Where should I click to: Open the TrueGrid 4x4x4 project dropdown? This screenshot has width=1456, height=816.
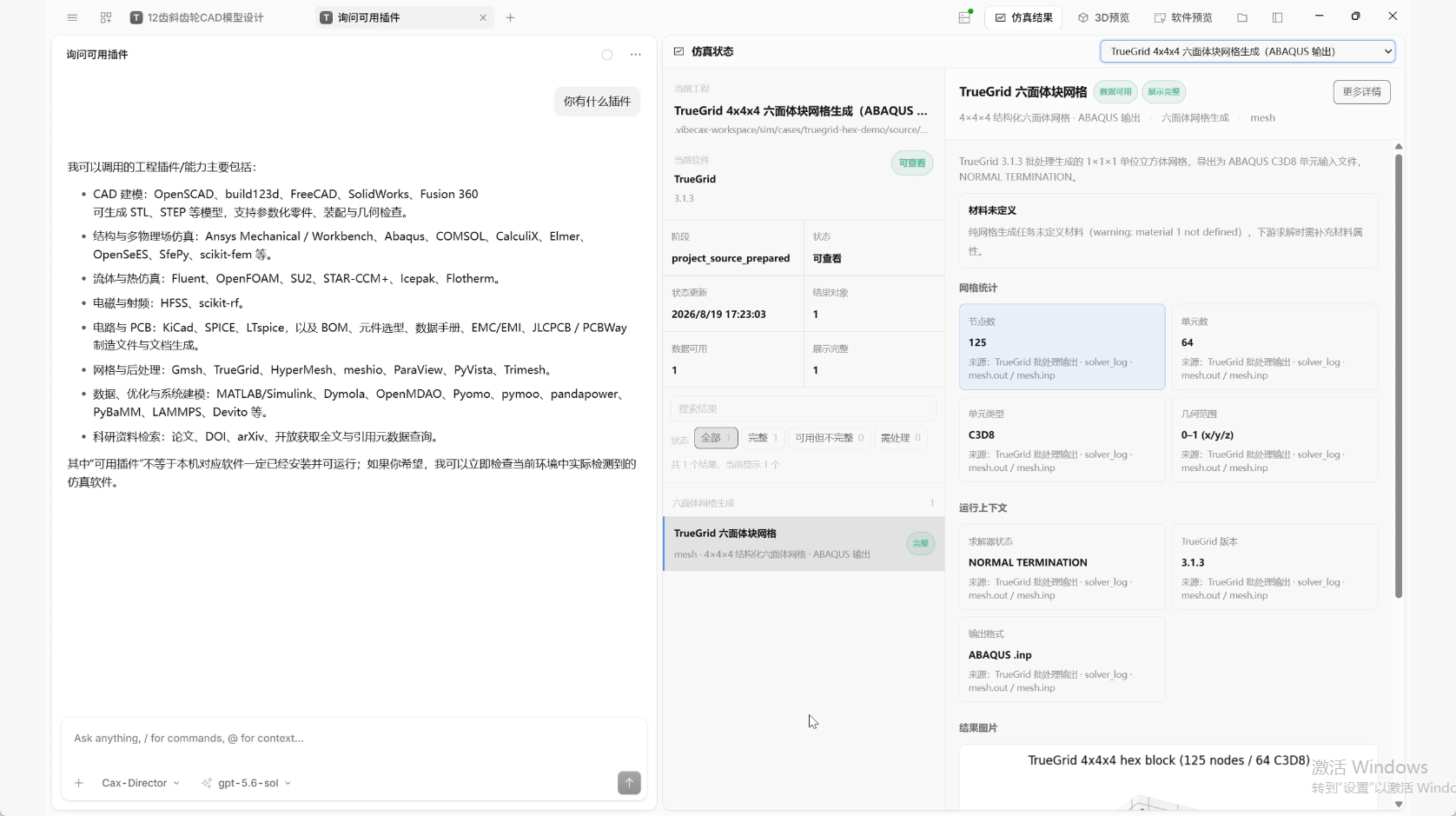pos(1248,51)
